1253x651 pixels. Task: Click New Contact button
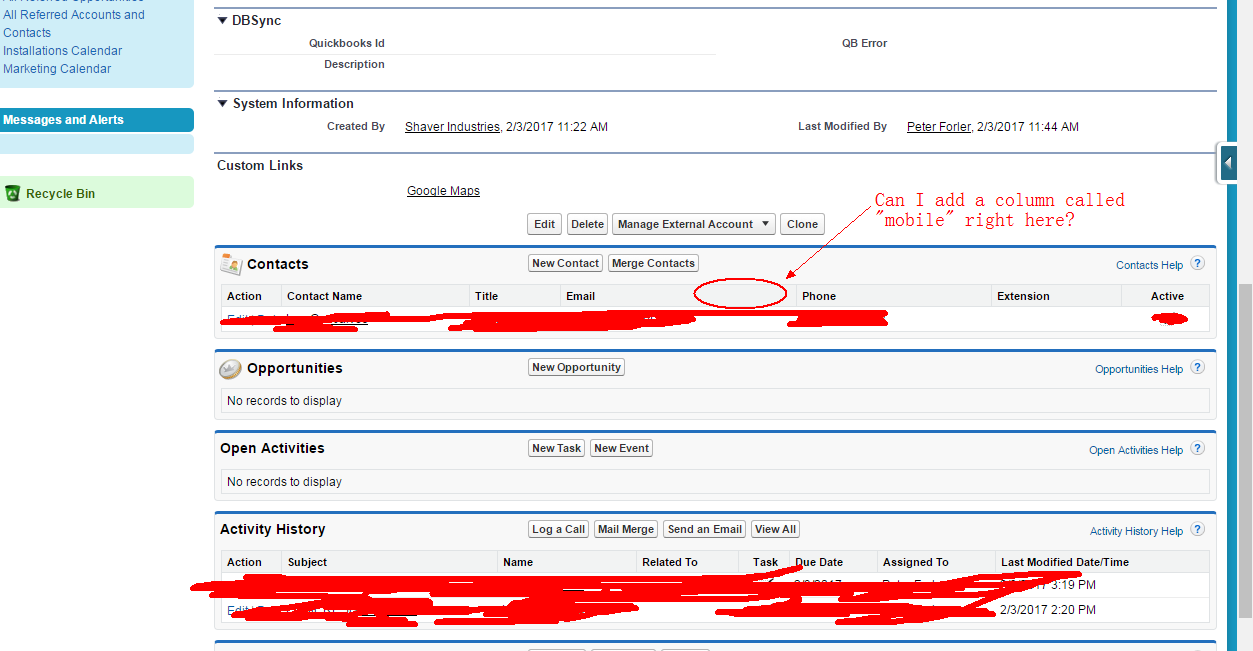[x=565, y=263]
